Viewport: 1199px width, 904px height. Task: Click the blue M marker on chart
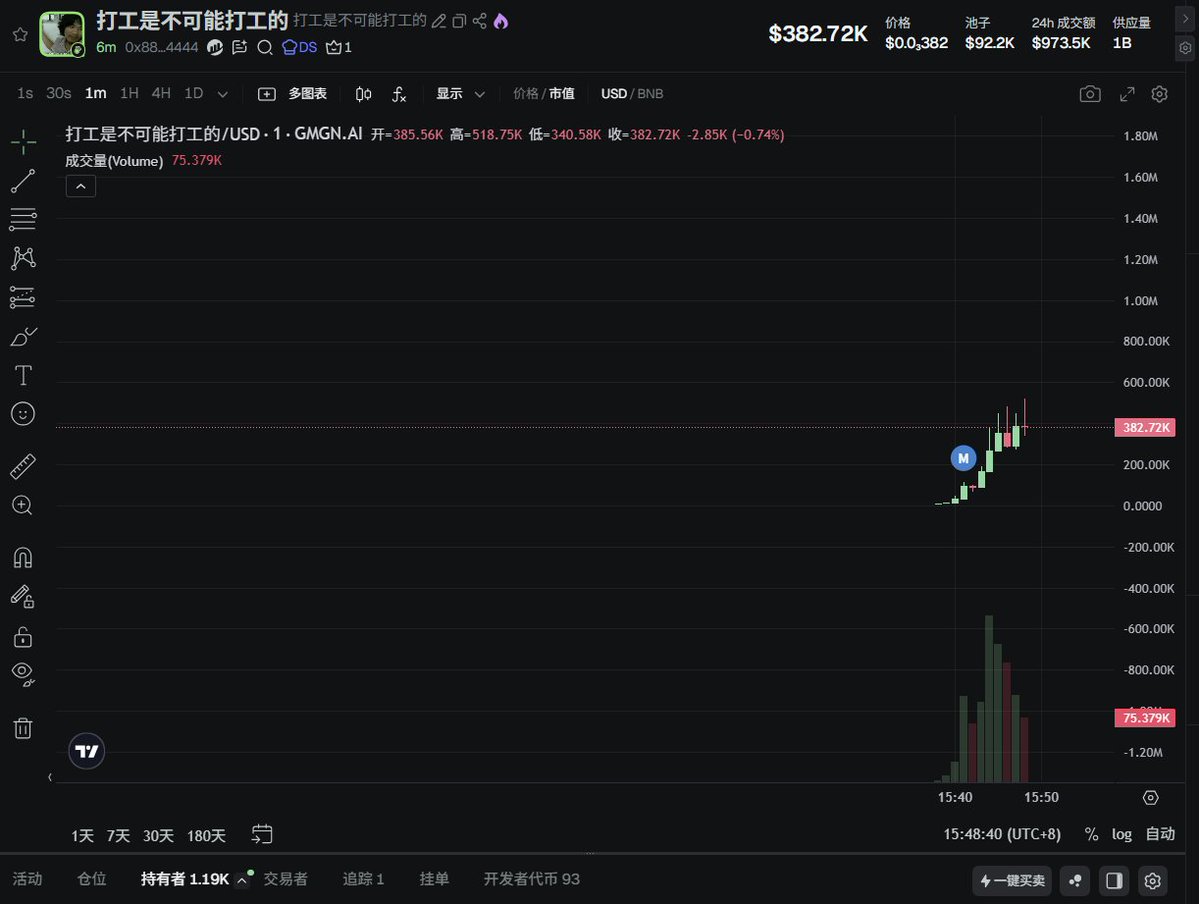click(x=963, y=458)
